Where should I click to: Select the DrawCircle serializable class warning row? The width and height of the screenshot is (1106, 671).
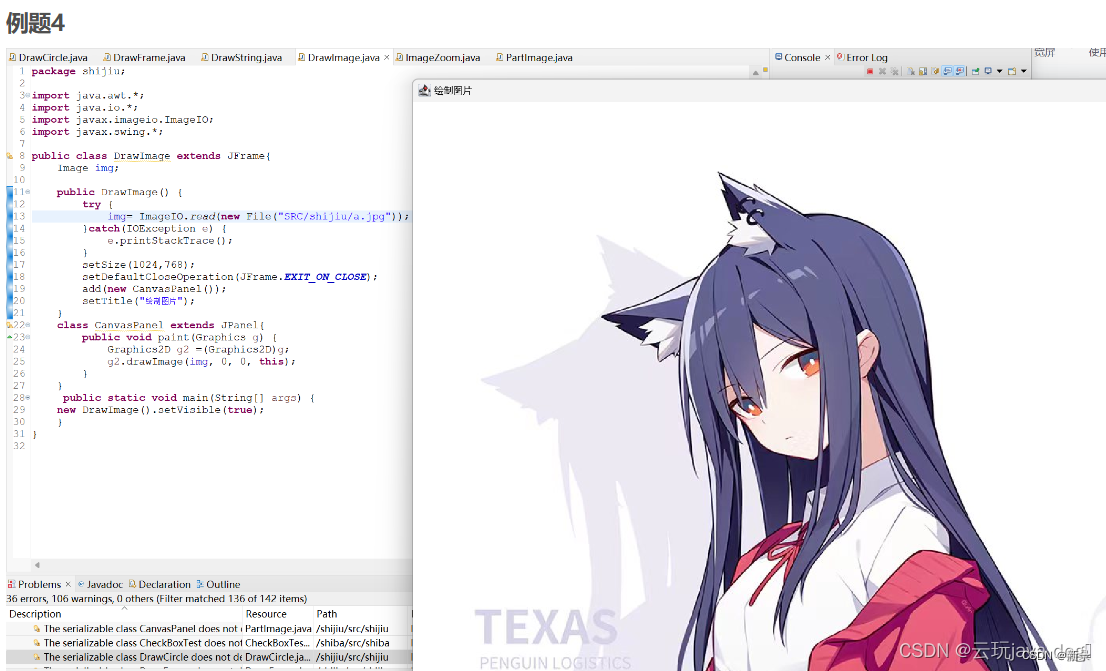[209, 657]
